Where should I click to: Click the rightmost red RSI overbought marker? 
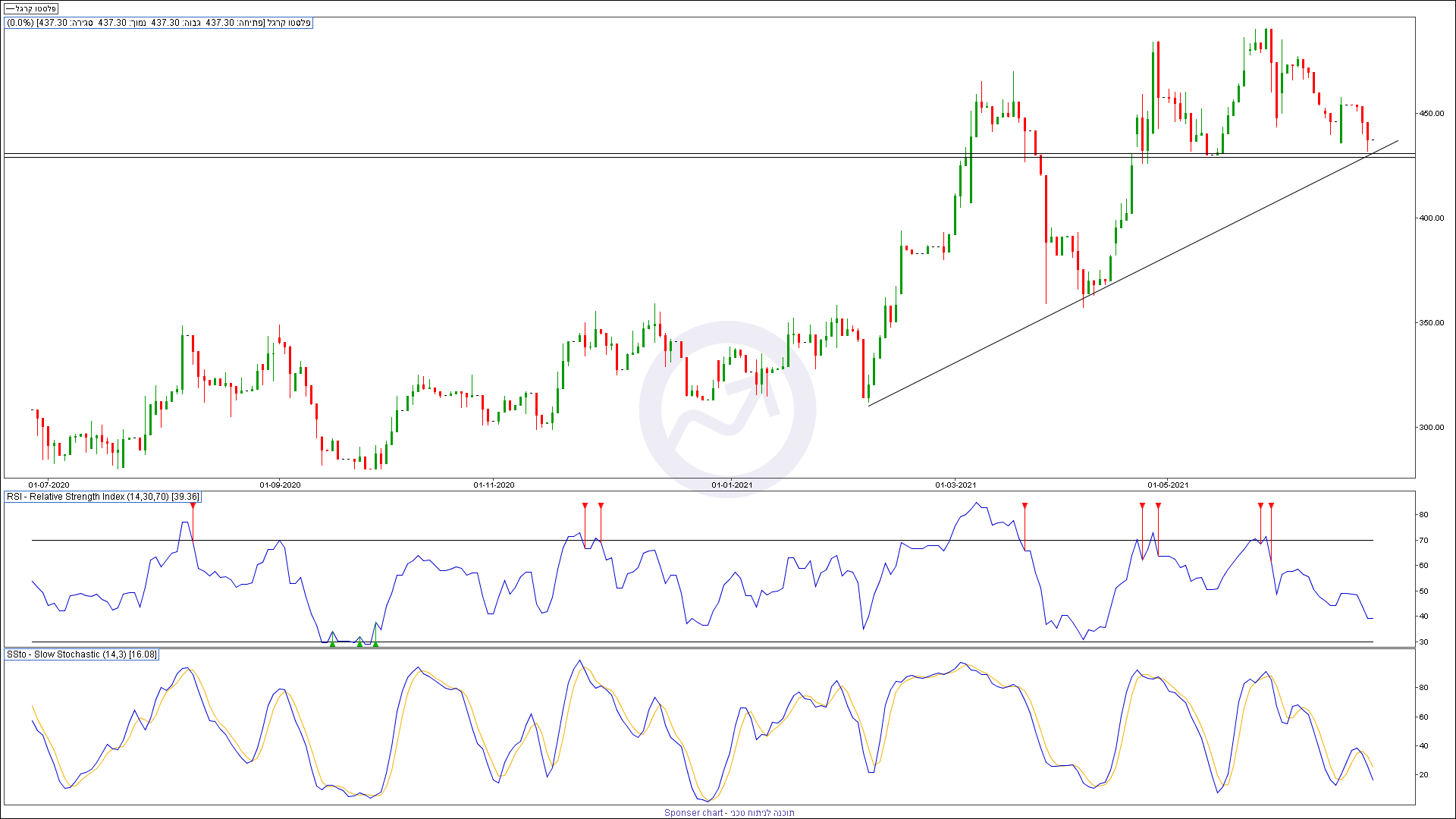(1271, 506)
